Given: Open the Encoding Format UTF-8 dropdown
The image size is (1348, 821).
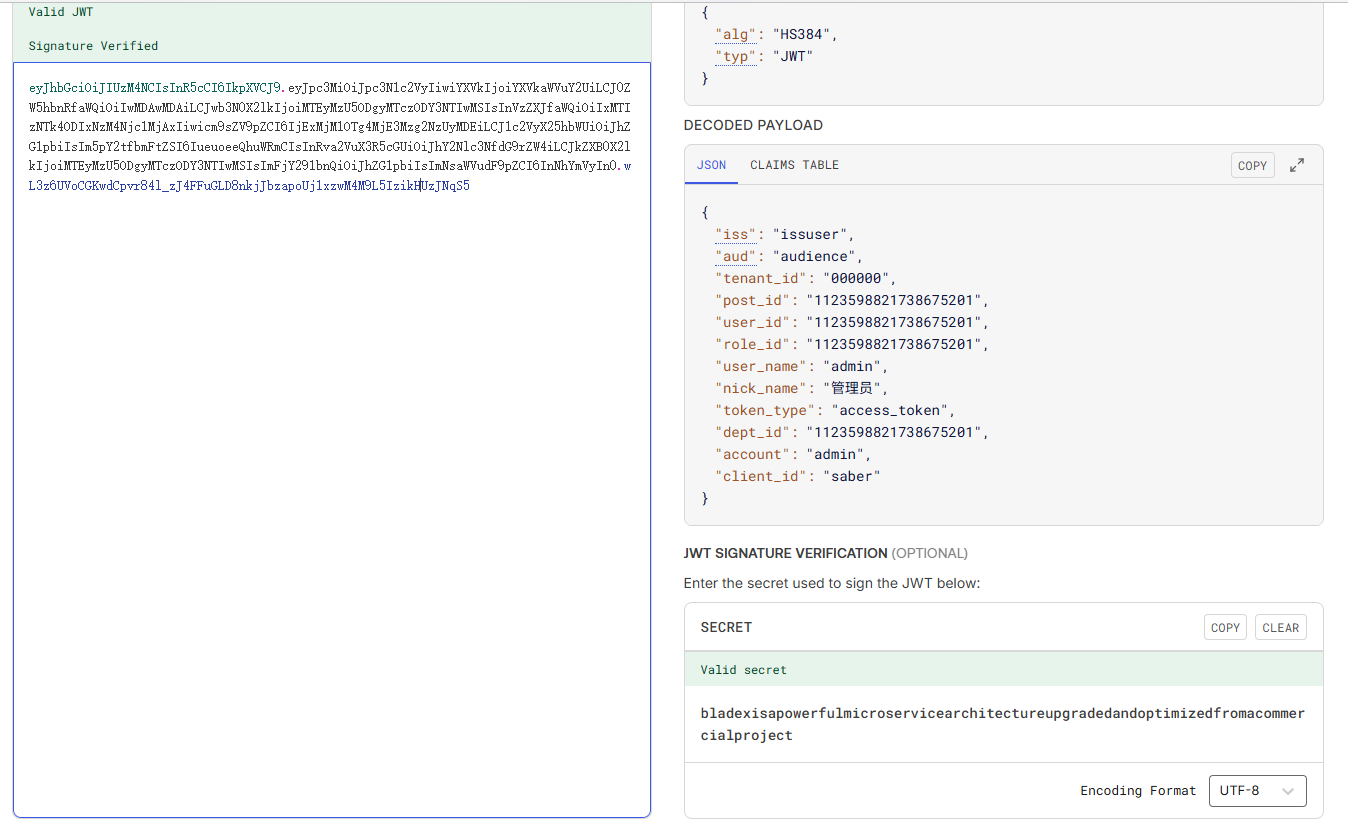Looking at the screenshot, I should 1257,790.
